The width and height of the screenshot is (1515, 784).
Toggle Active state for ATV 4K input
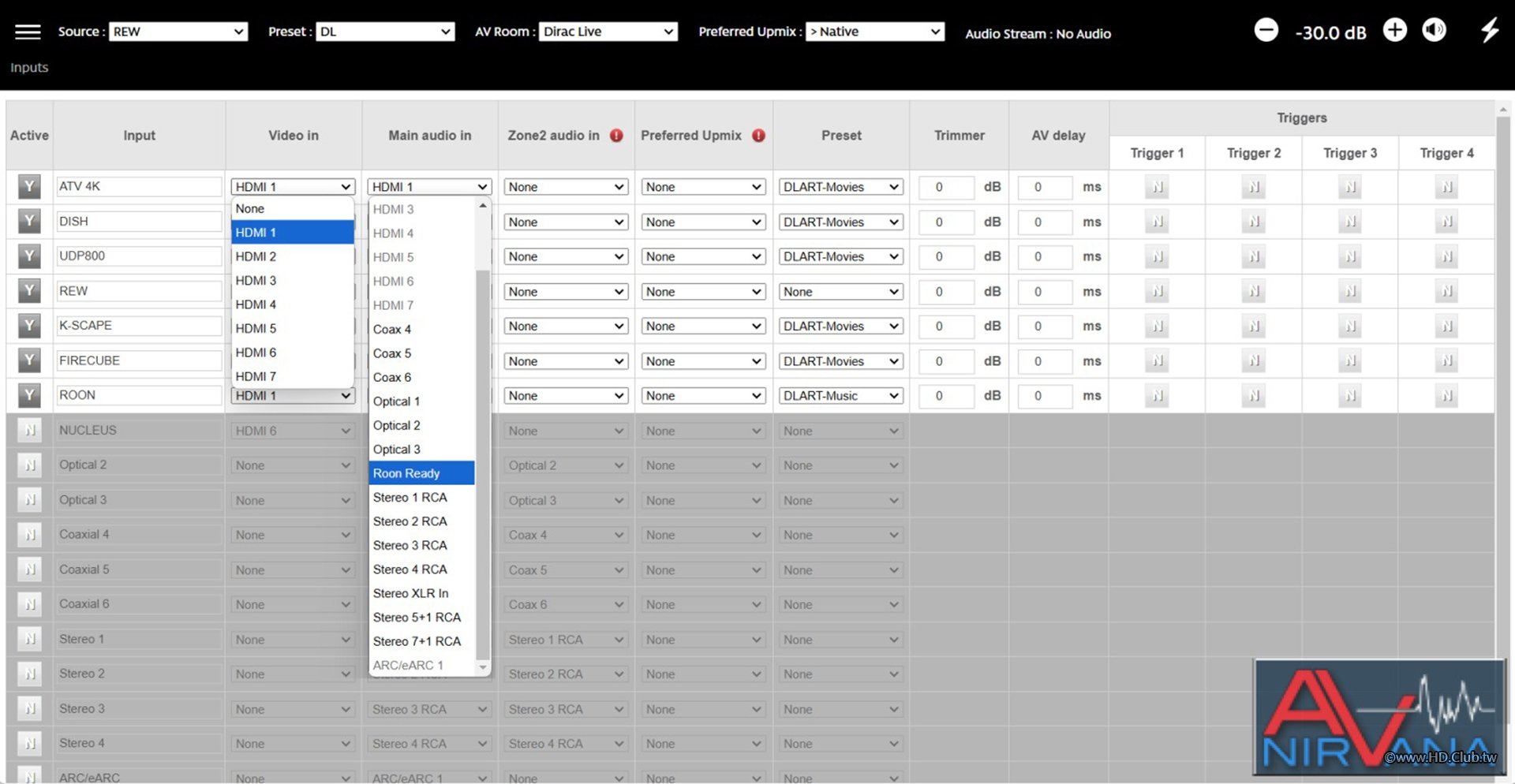(x=29, y=187)
